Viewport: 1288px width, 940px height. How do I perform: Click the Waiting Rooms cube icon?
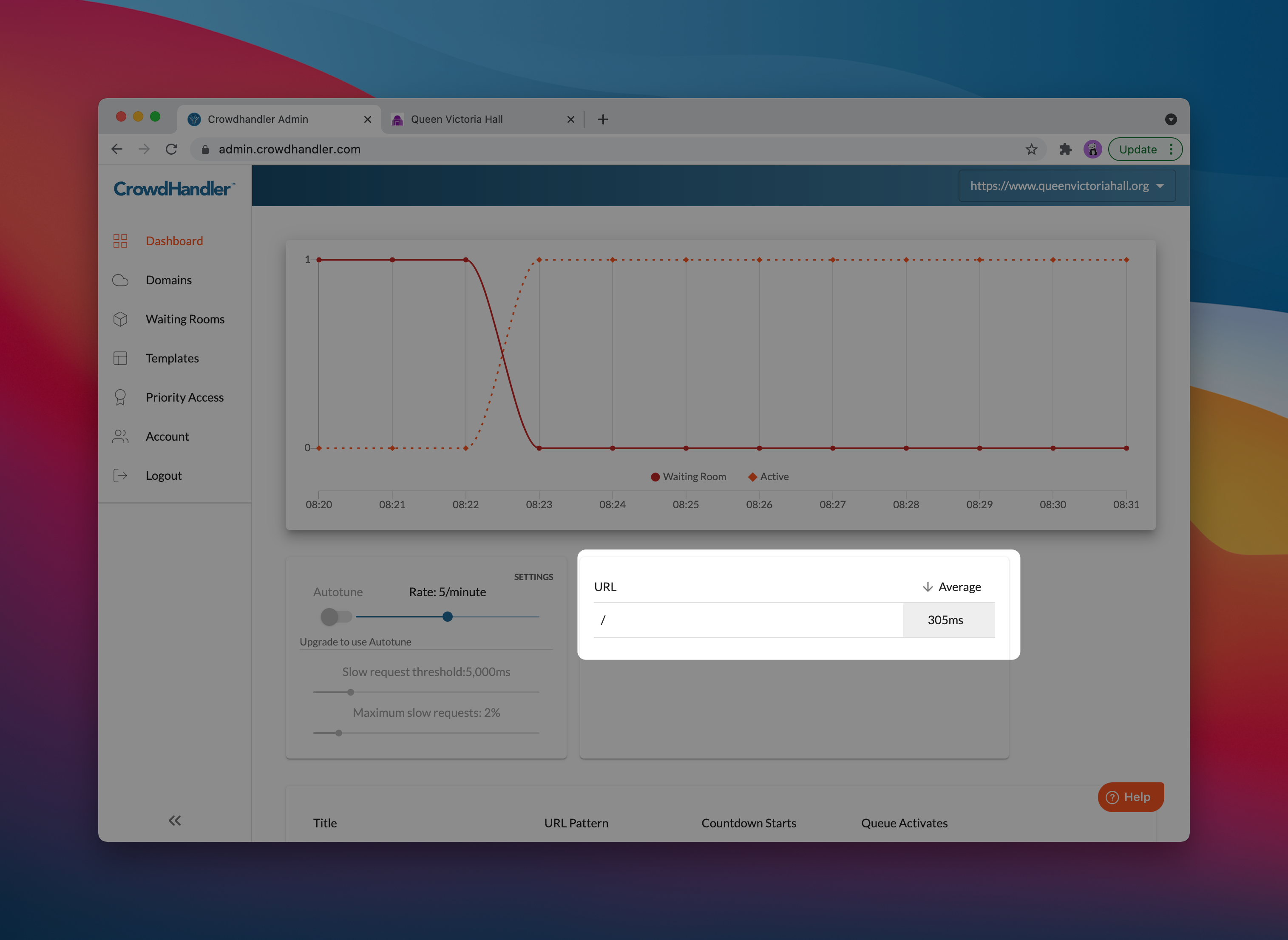tap(120, 319)
